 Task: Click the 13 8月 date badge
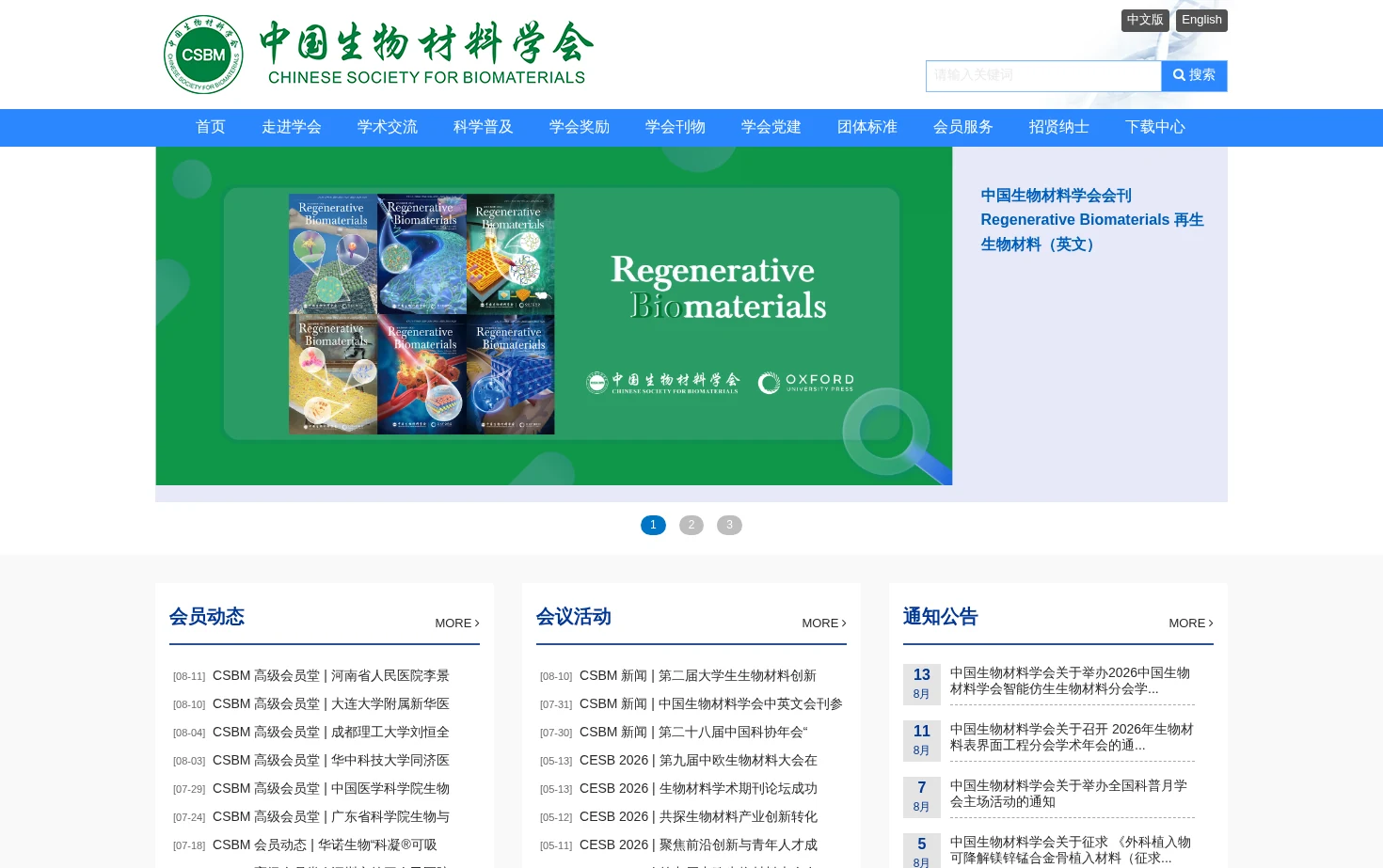[x=922, y=684]
